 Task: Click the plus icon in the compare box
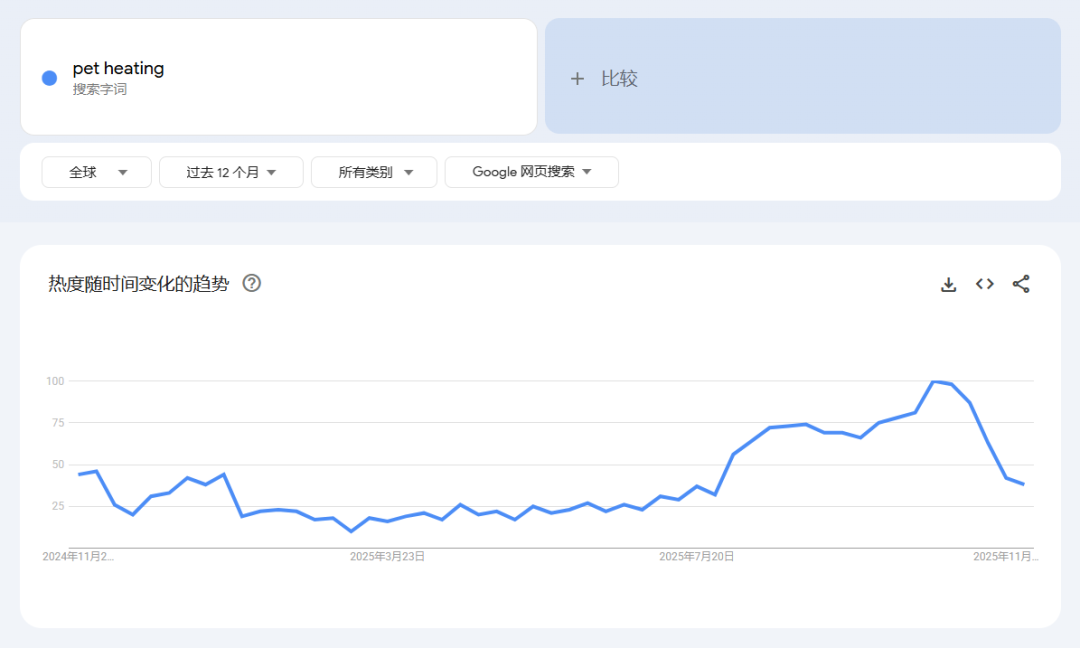click(577, 77)
